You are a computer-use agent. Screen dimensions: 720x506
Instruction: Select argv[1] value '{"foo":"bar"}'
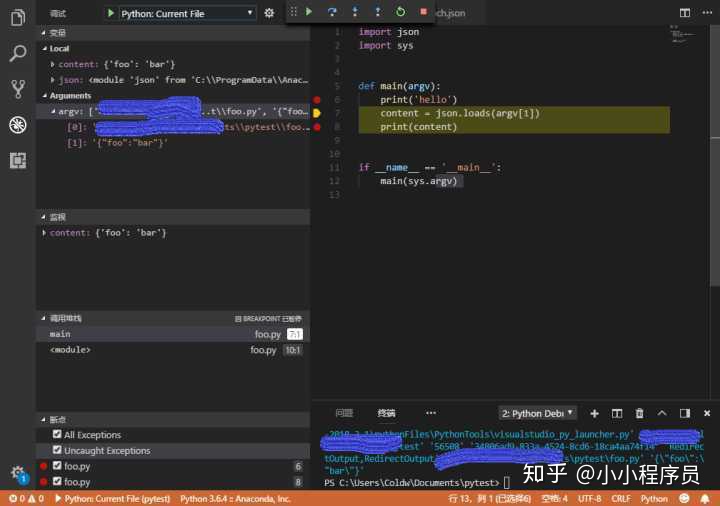click(x=130, y=143)
